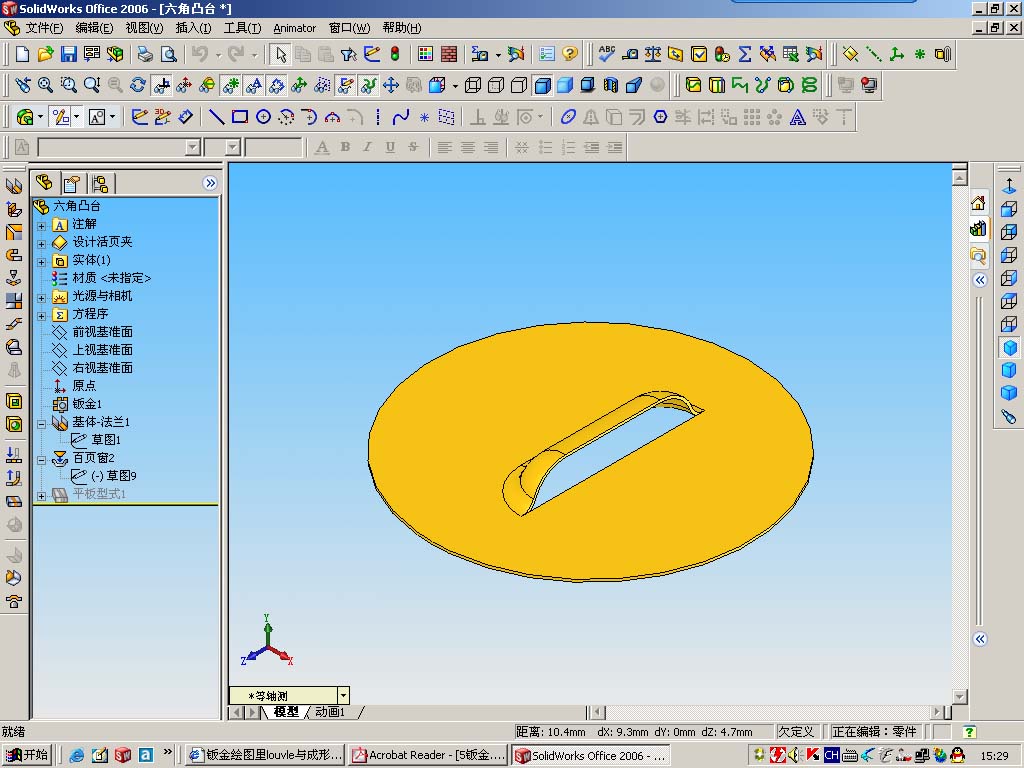Expand the 设计活页夹 tree node

click(x=41, y=244)
